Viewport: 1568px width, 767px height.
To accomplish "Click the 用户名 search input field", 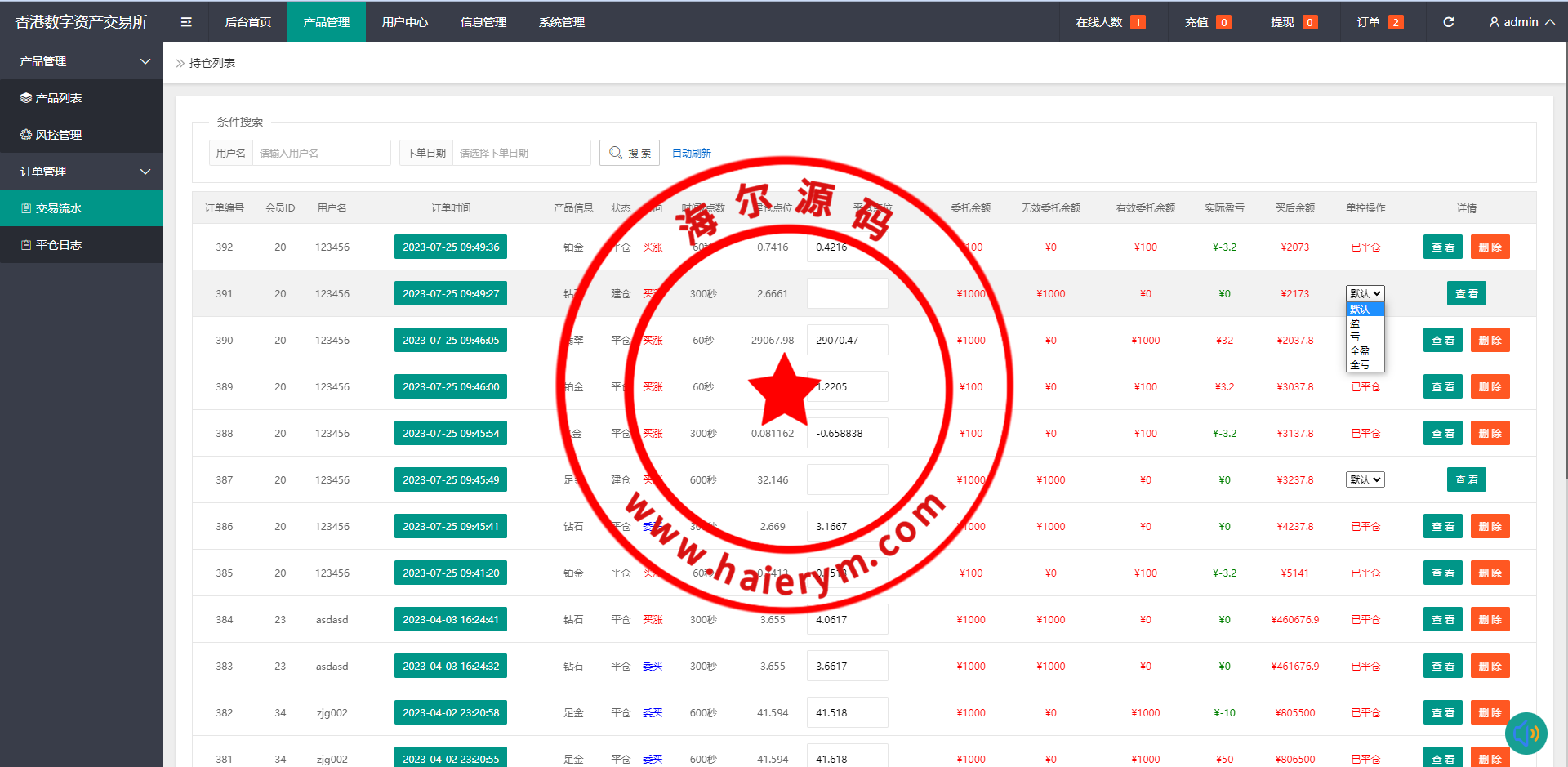I will coord(321,154).
